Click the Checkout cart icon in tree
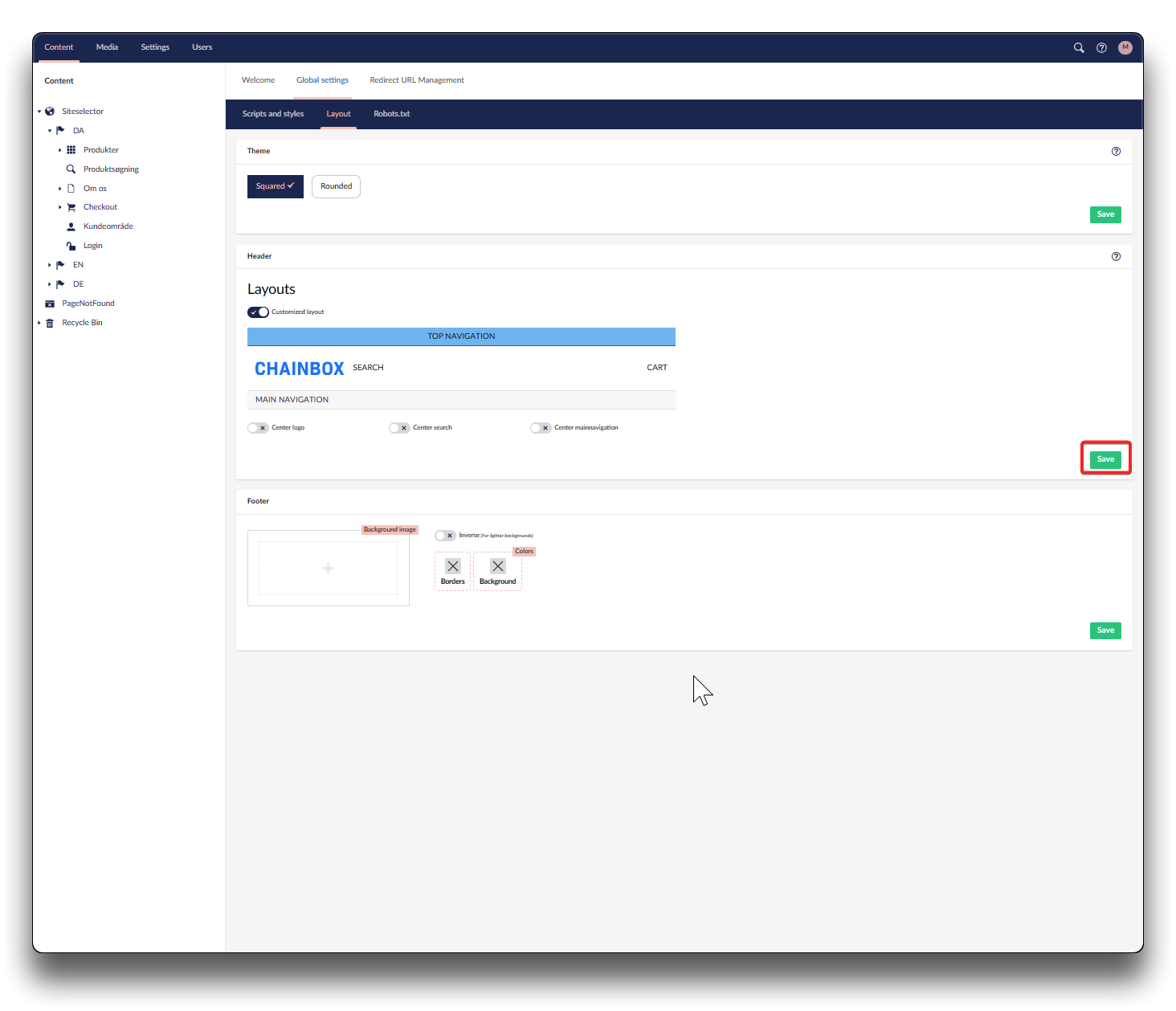 (x=71, y=207)
